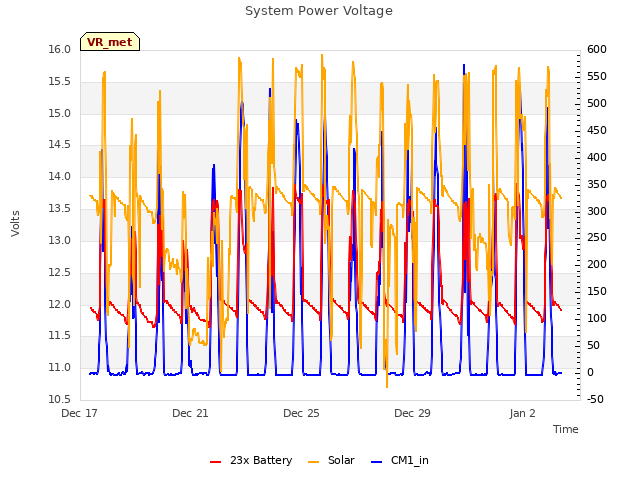Screen dimensions: 640x480
Task: Click the Volts axis label
Action: coord(15,224)
